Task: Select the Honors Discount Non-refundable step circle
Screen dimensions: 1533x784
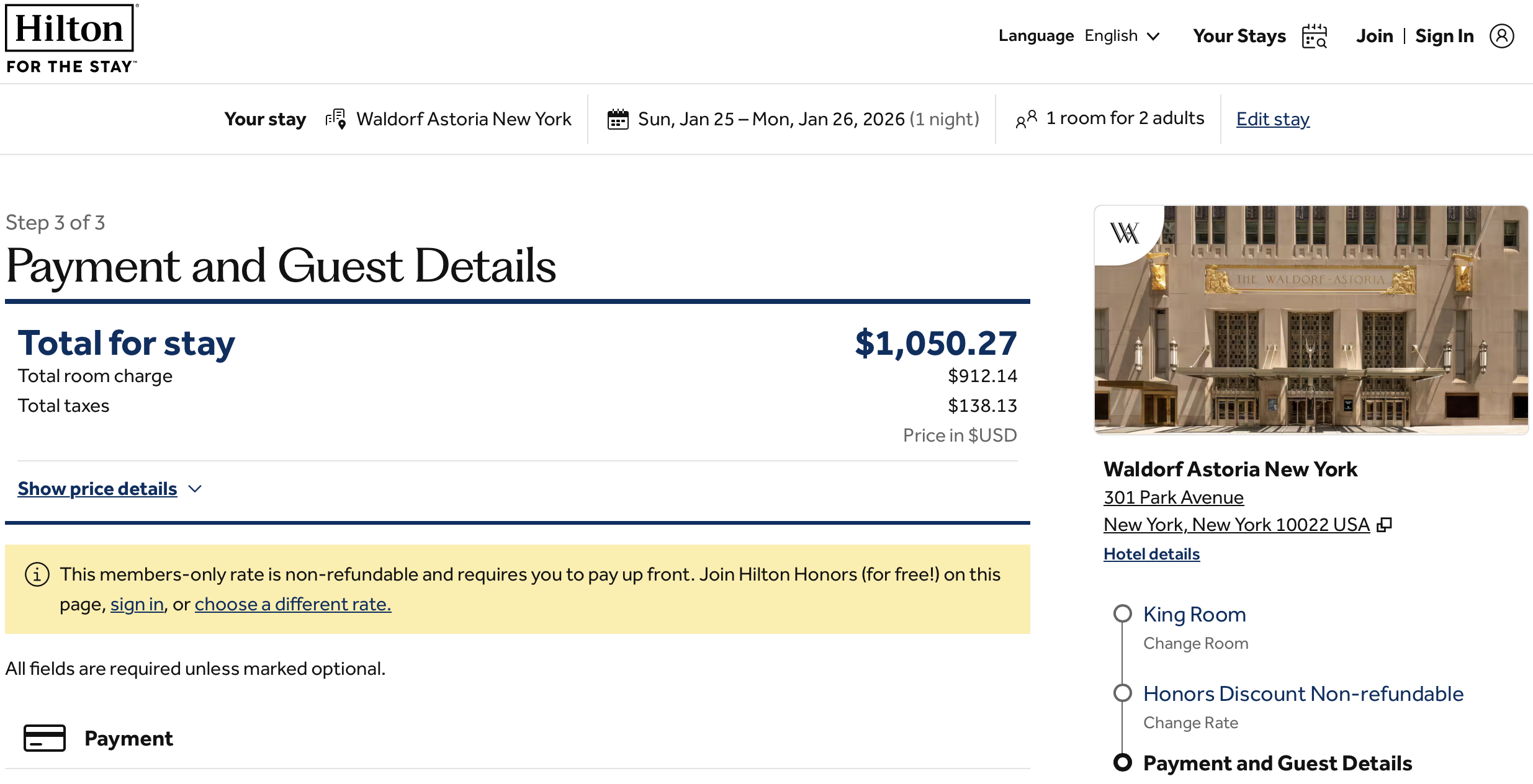Action: point(1122,693)
